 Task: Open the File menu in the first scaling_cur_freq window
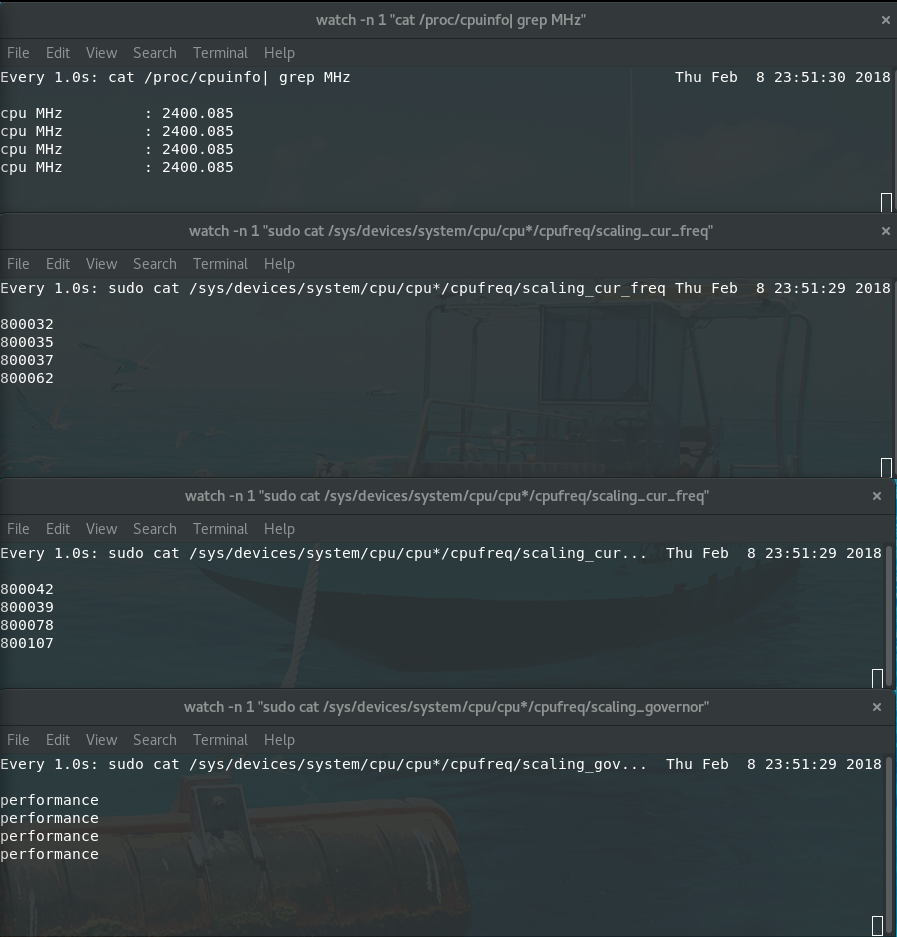tap(18, 263)
